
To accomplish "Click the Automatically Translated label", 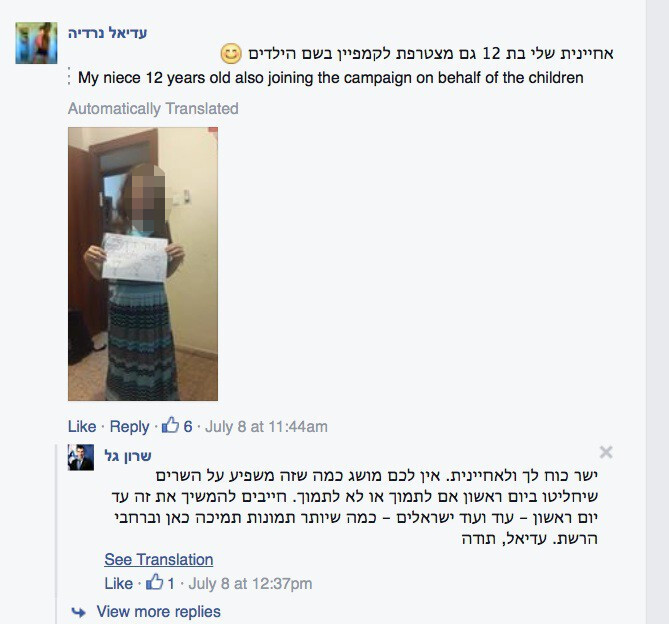I will click(153, 108).
